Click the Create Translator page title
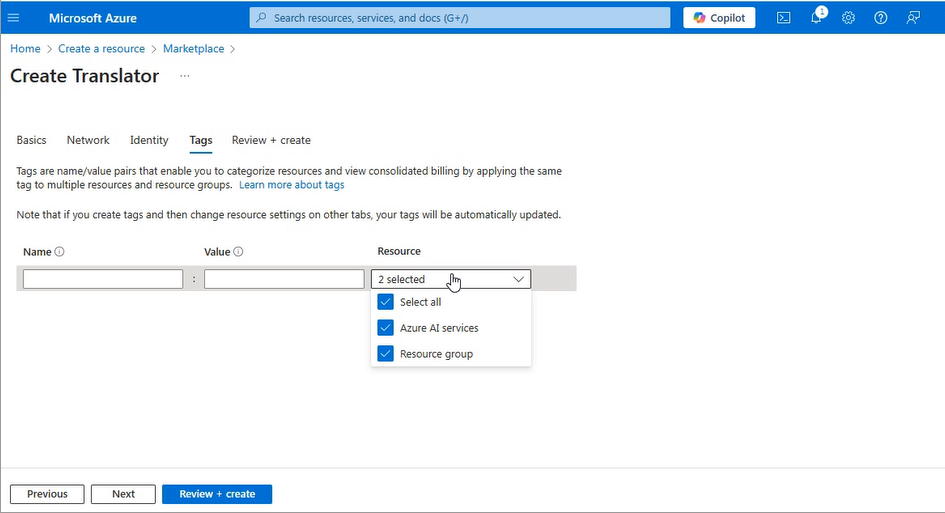Image resolution: width=945 pixels, height=513 pixels. (x=84, y=76)
